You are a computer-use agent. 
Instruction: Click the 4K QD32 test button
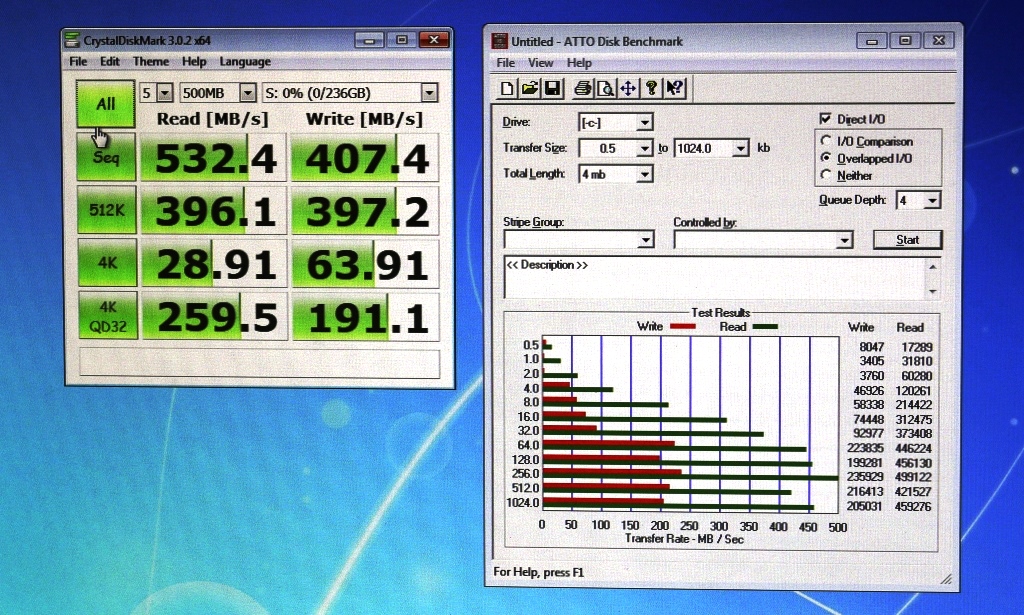point(105,316)
